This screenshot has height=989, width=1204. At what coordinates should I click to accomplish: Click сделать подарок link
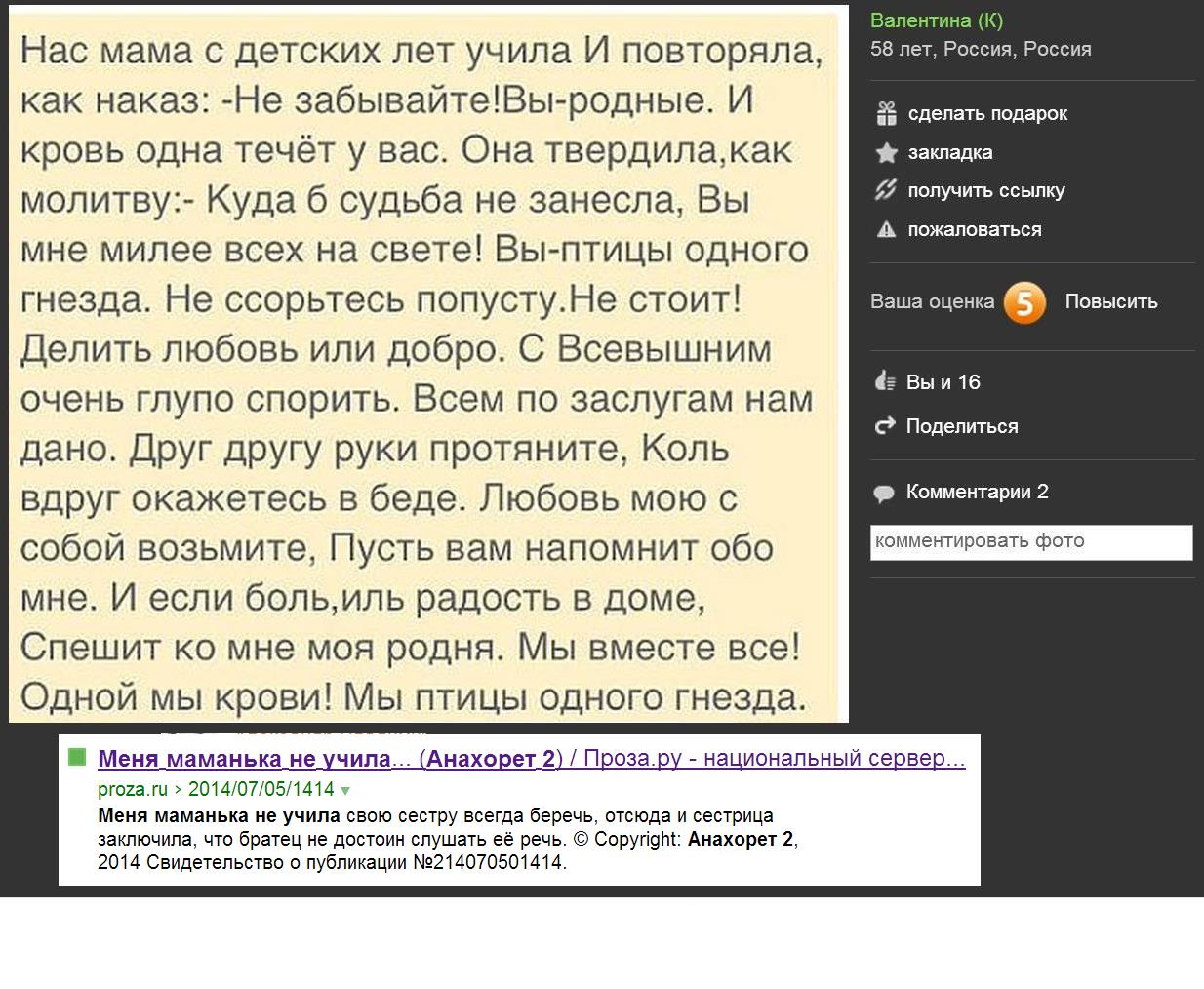987,113
